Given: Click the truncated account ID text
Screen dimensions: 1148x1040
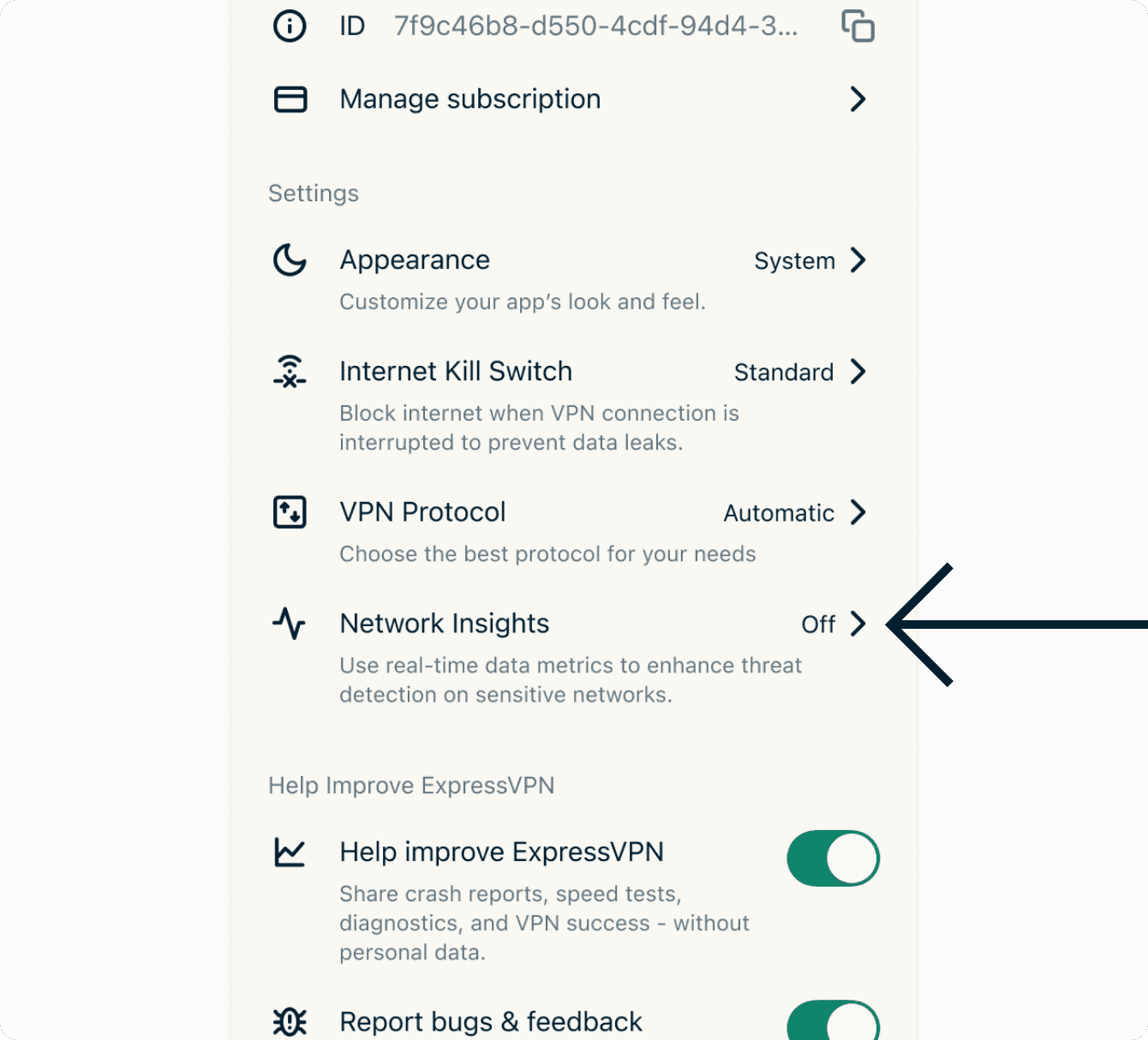Looking at the screenshot, I should click(x=595, y=26).
